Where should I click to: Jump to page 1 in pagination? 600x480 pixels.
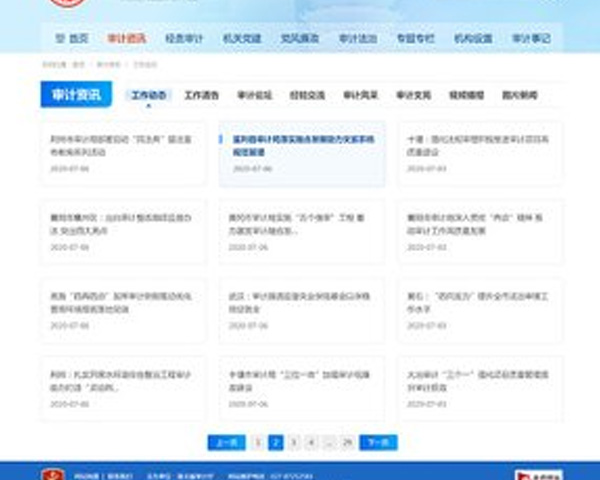[258, 442]
